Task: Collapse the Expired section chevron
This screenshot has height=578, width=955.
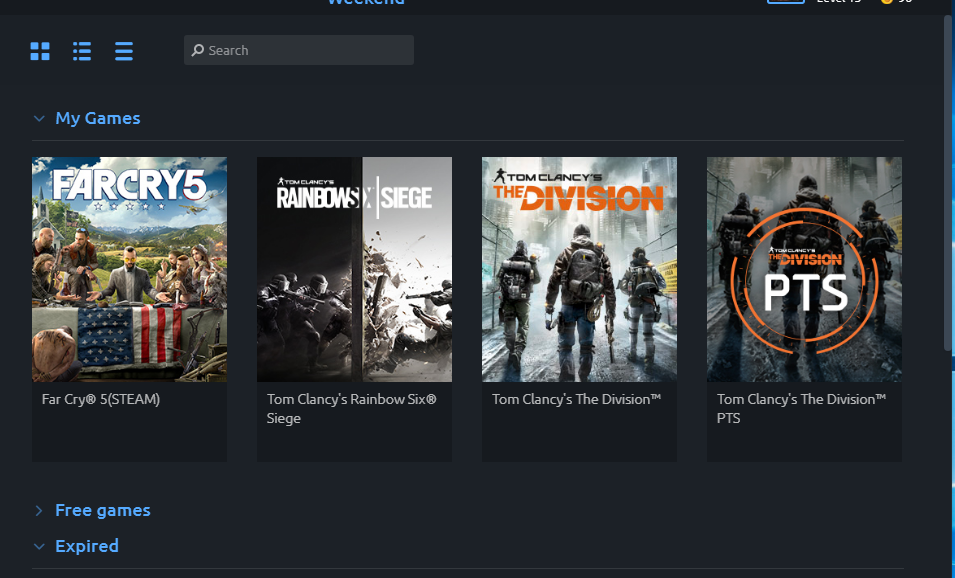Action: [39, 546]
